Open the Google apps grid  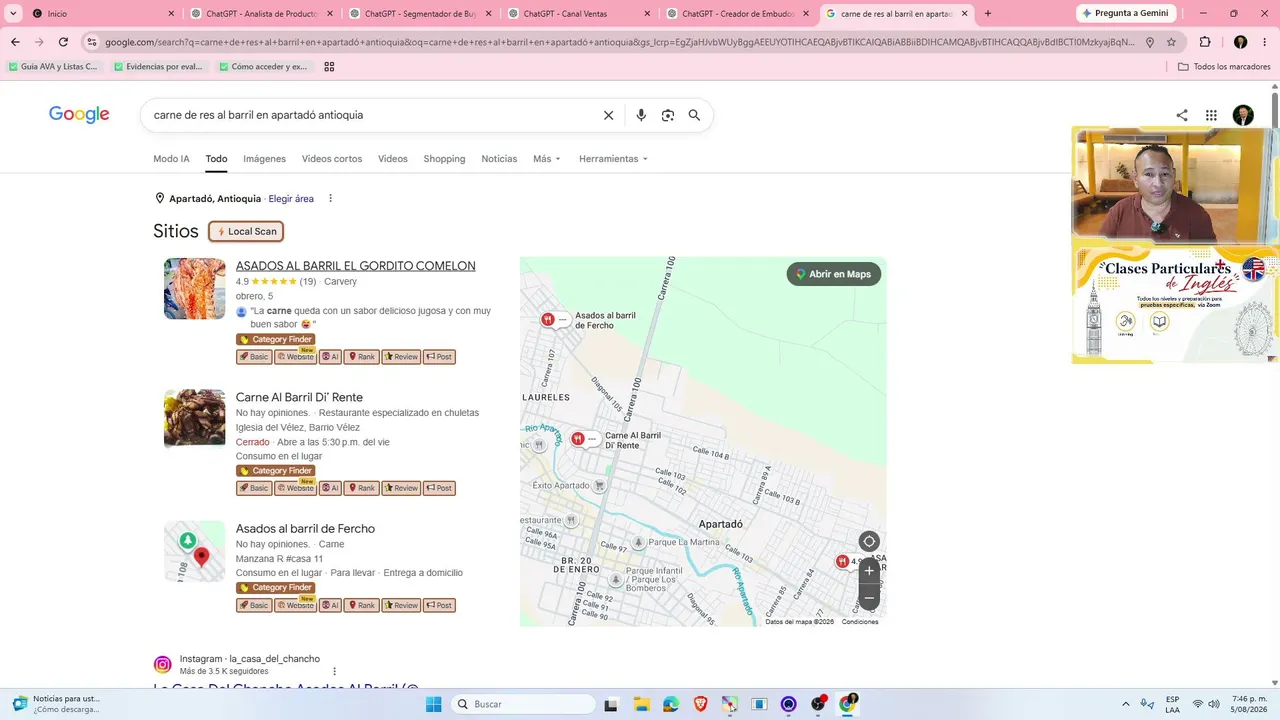[1211, 115]
